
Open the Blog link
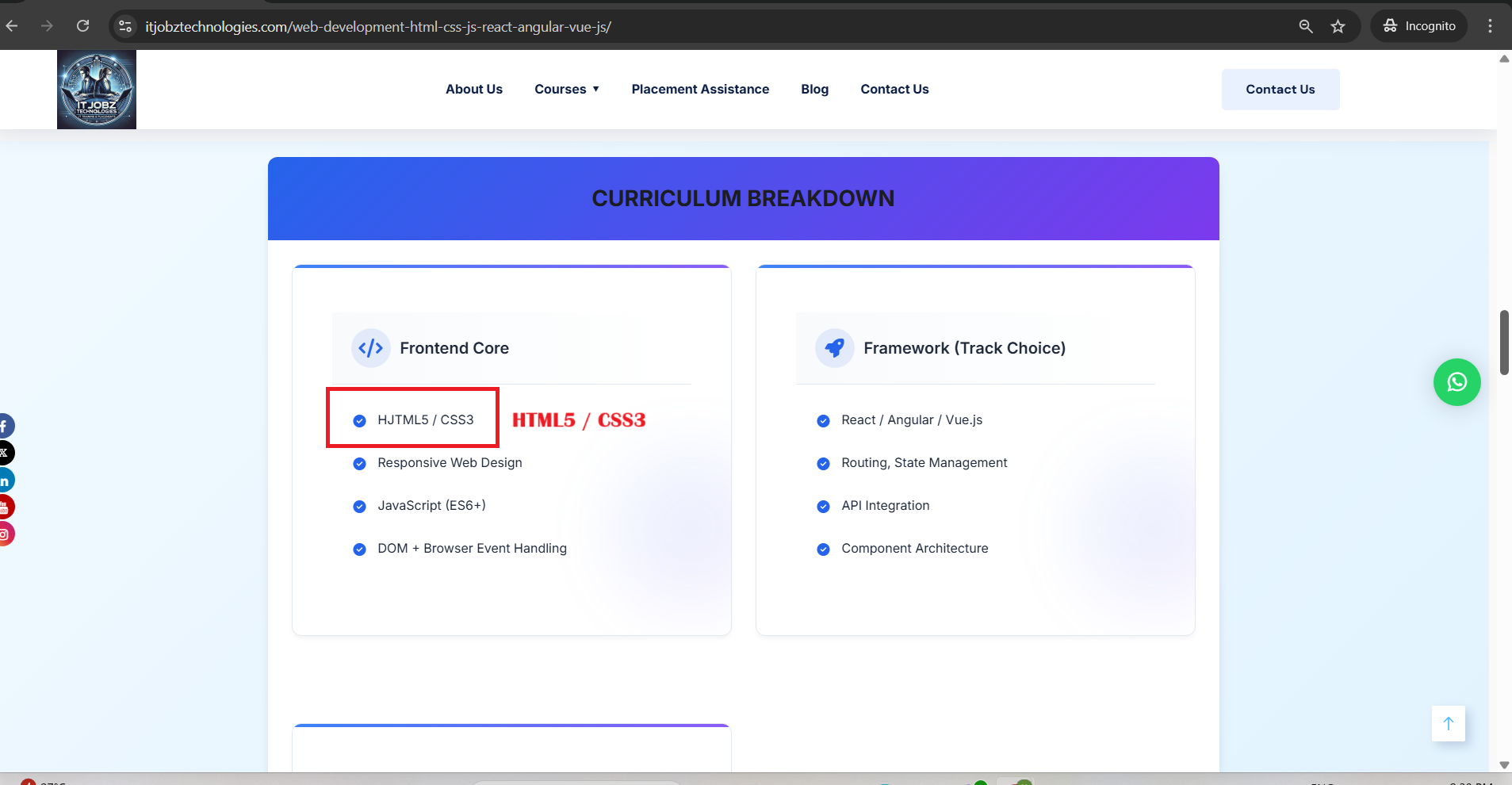[x=814, y=90]
